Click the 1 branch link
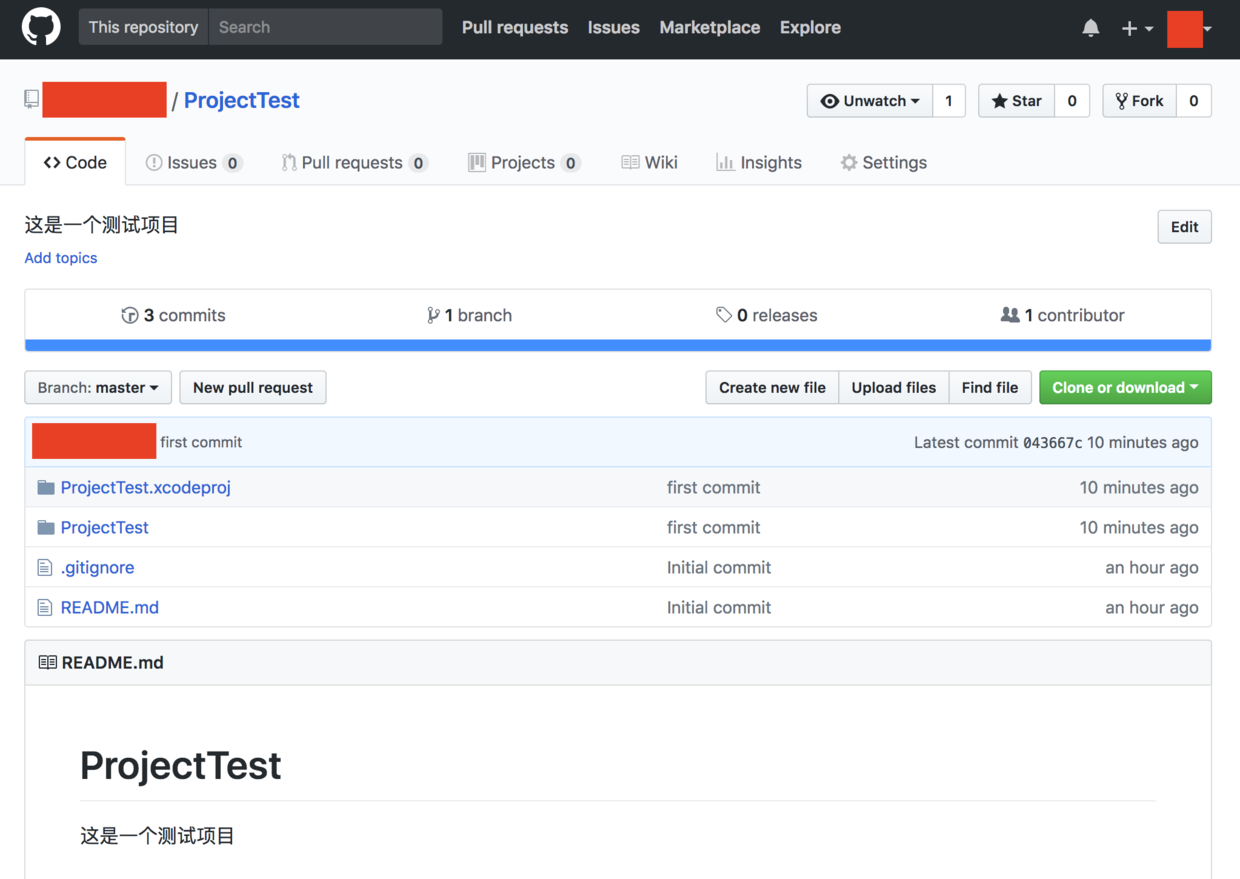Viewport: 1240px width, 879px height. click(x=469, y=315)
